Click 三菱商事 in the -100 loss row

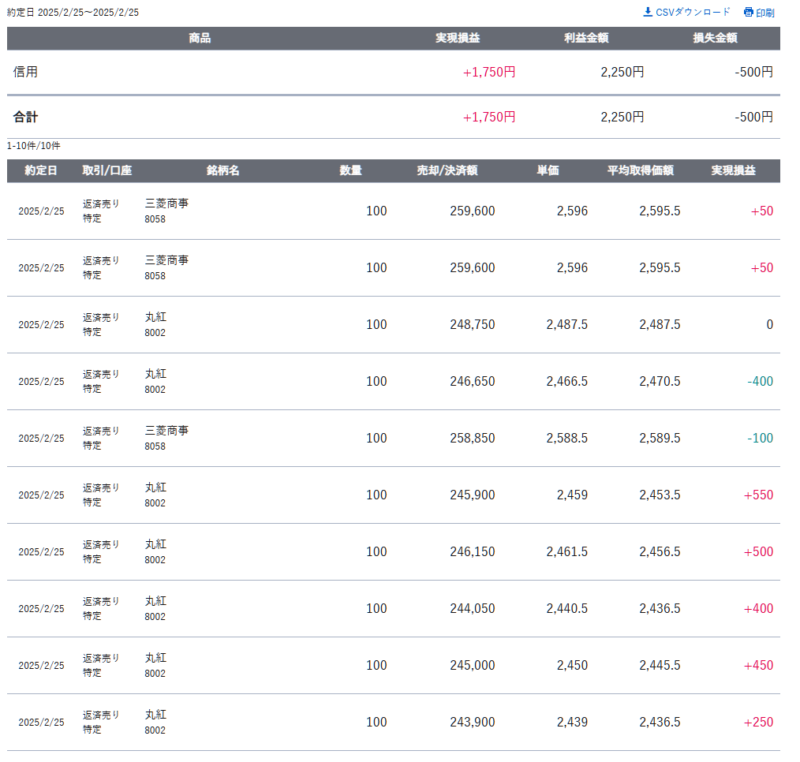(x=167, y=430)
